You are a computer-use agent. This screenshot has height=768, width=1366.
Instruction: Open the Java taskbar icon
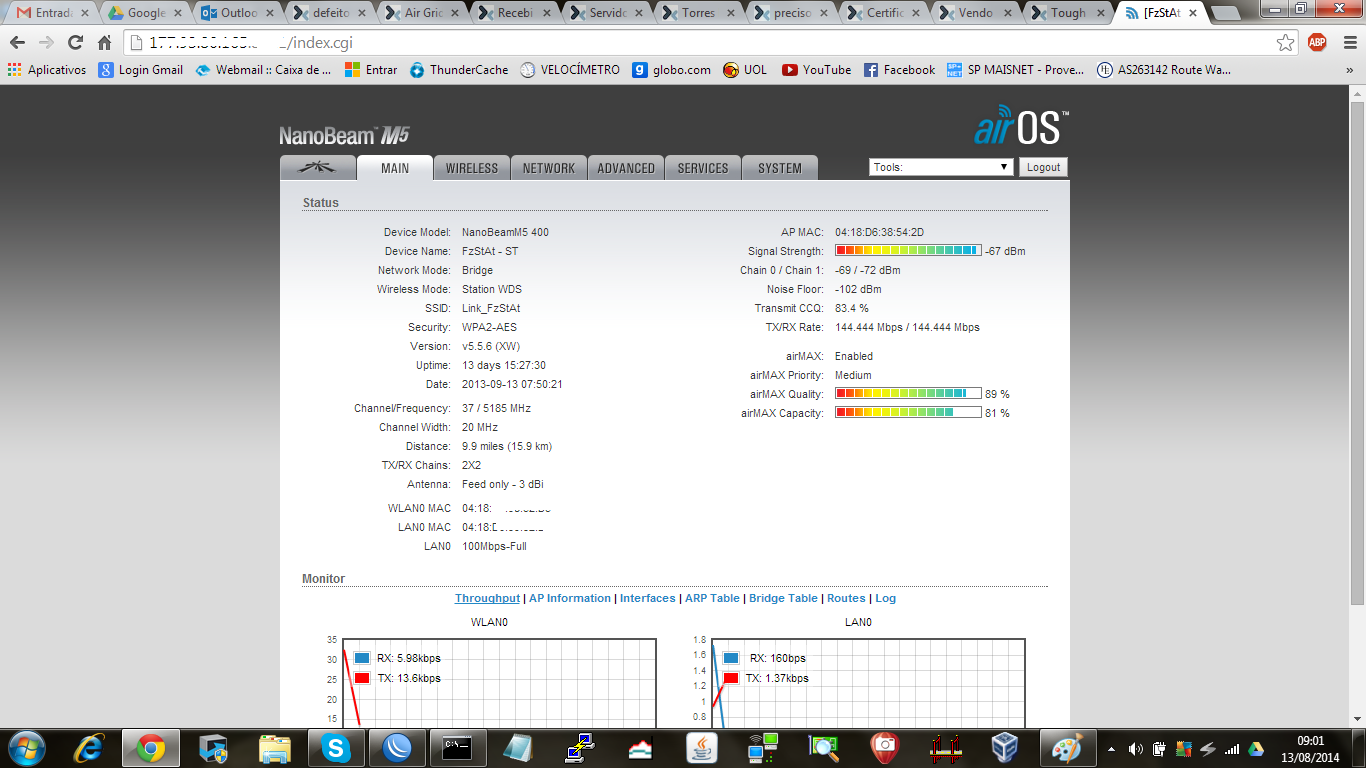pos(702,748)
